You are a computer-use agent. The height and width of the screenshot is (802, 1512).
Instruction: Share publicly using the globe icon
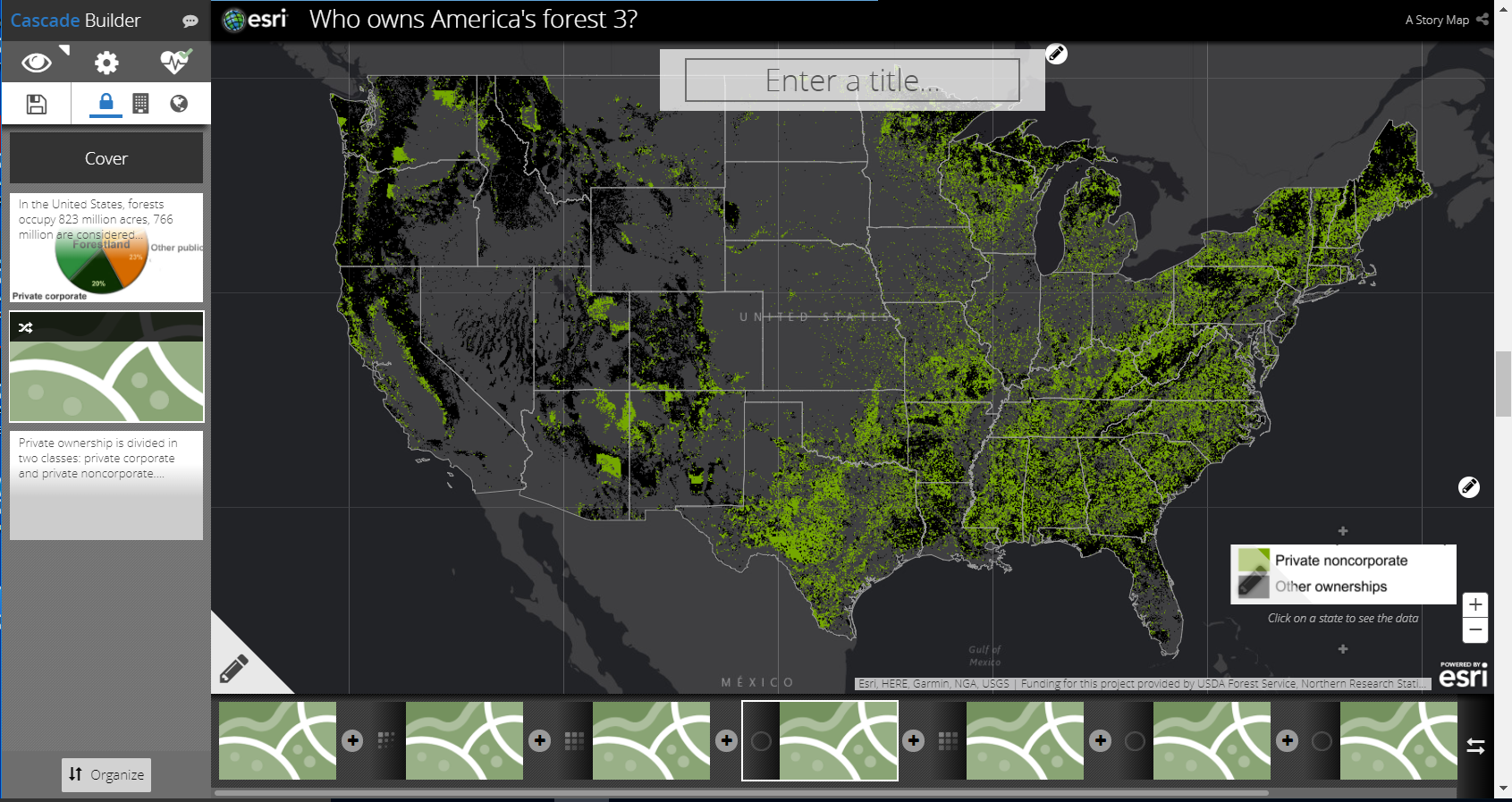(x=179, y=104)
